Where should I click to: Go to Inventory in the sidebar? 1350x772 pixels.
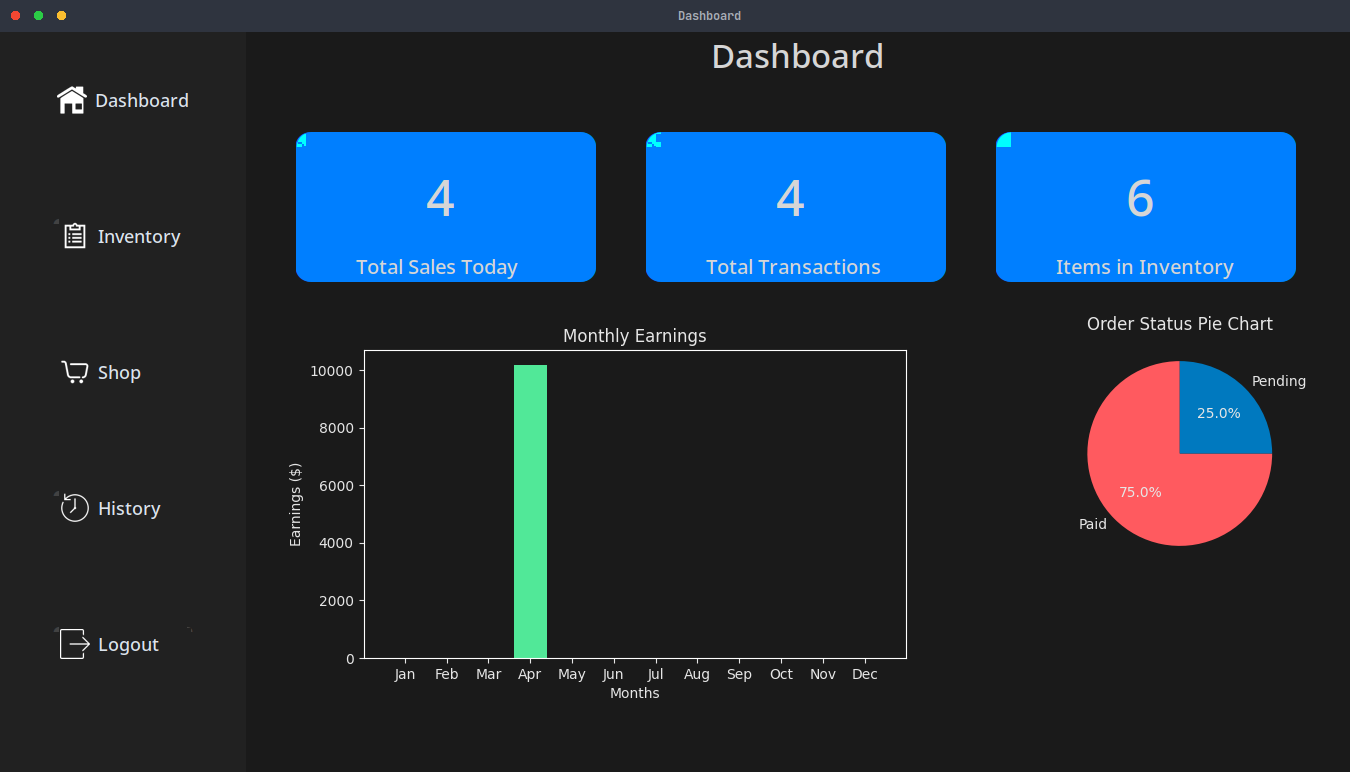(x=139, y=237)
